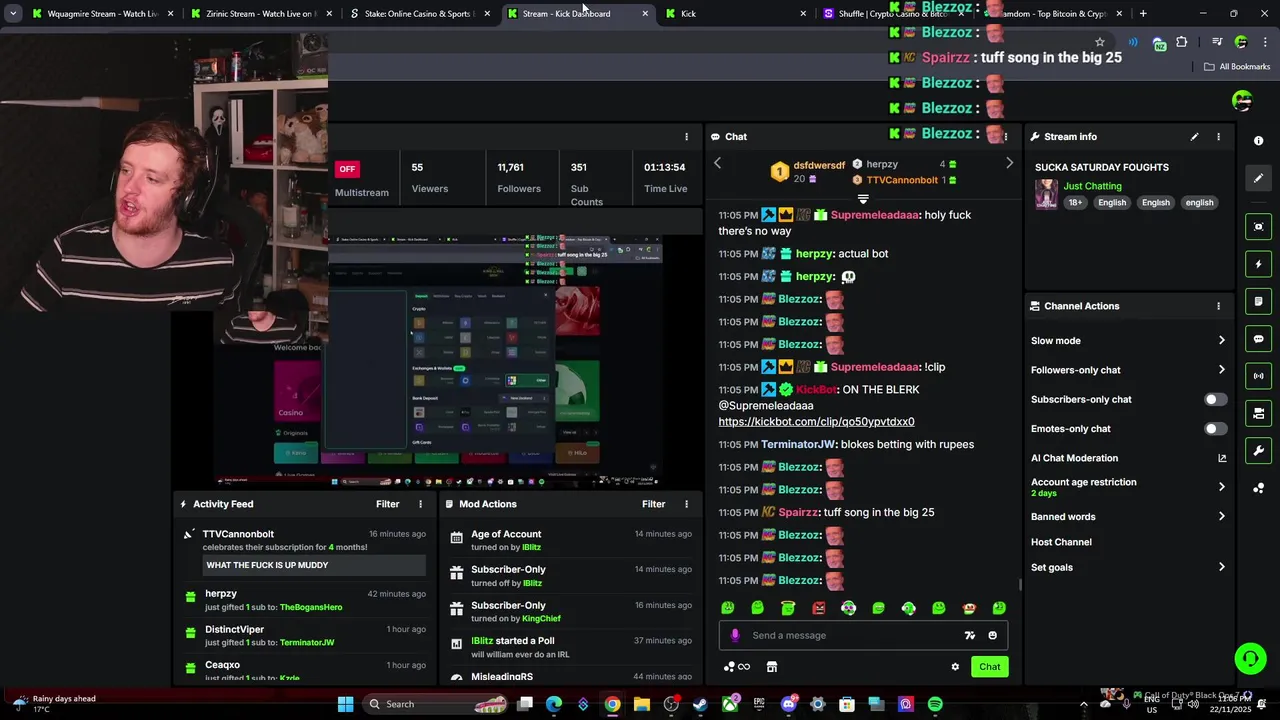Click the channel points infinity icon
Viewport: 1280px width, 720px height.
pos(737,667)
